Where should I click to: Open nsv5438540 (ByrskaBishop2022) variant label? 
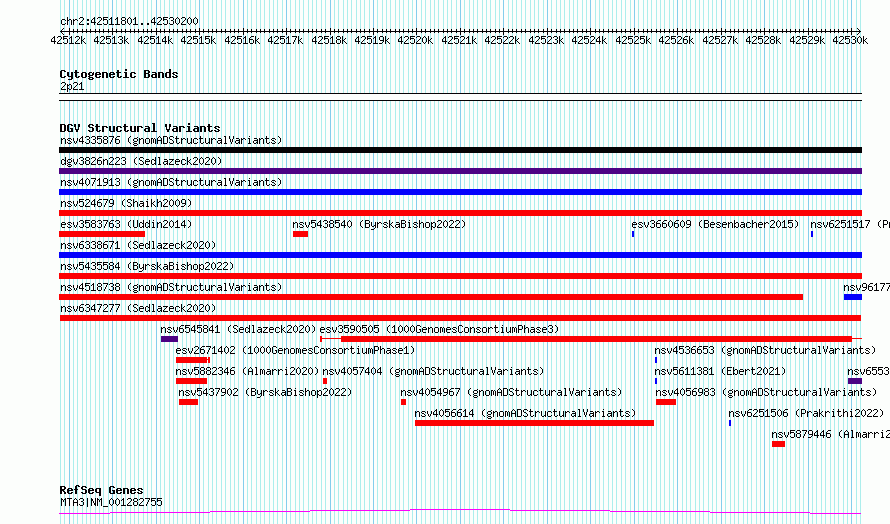tap(379, 224)
